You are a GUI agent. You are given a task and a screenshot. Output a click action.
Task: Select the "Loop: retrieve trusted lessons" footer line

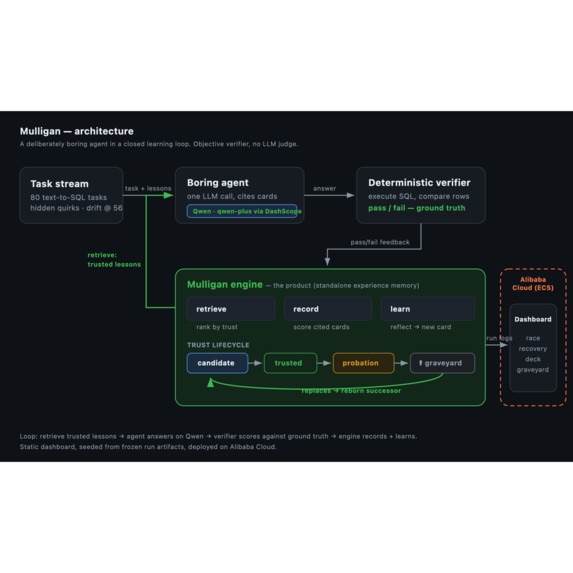(219, 436)
